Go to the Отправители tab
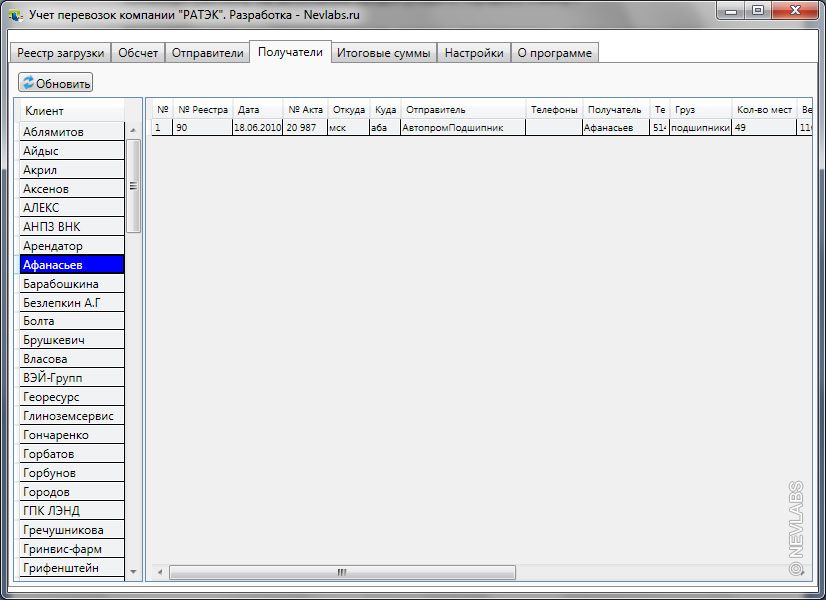This screenshot has height=600, width=826. pyautogui.click(x=207, y=53)
